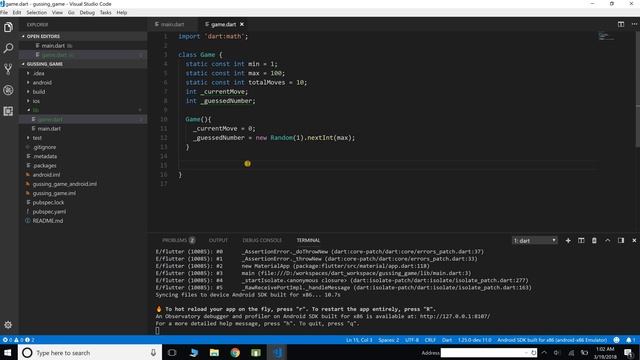Open Task View on the taskbar
This screenshot has width=640, height=360.
(x=172, y=353)
